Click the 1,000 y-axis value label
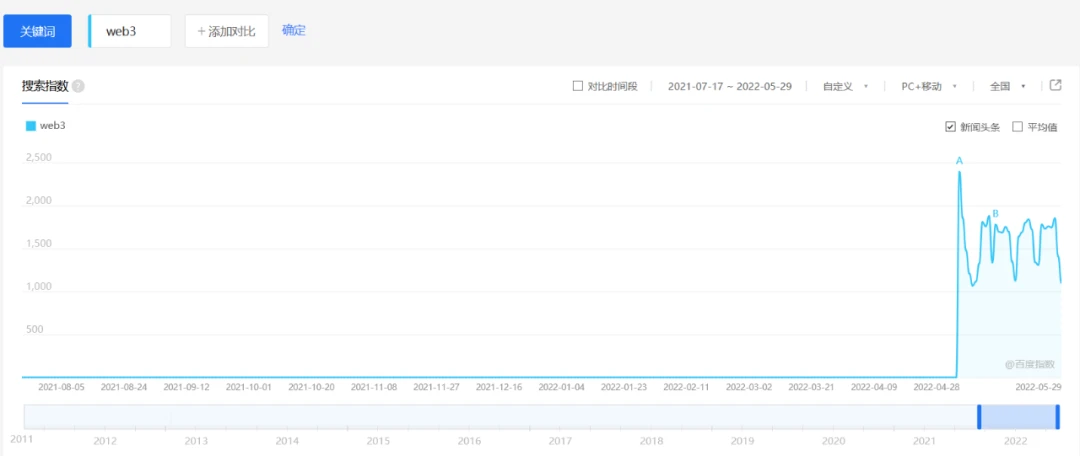The image size is (1080, 456). [x=39, y=287]
